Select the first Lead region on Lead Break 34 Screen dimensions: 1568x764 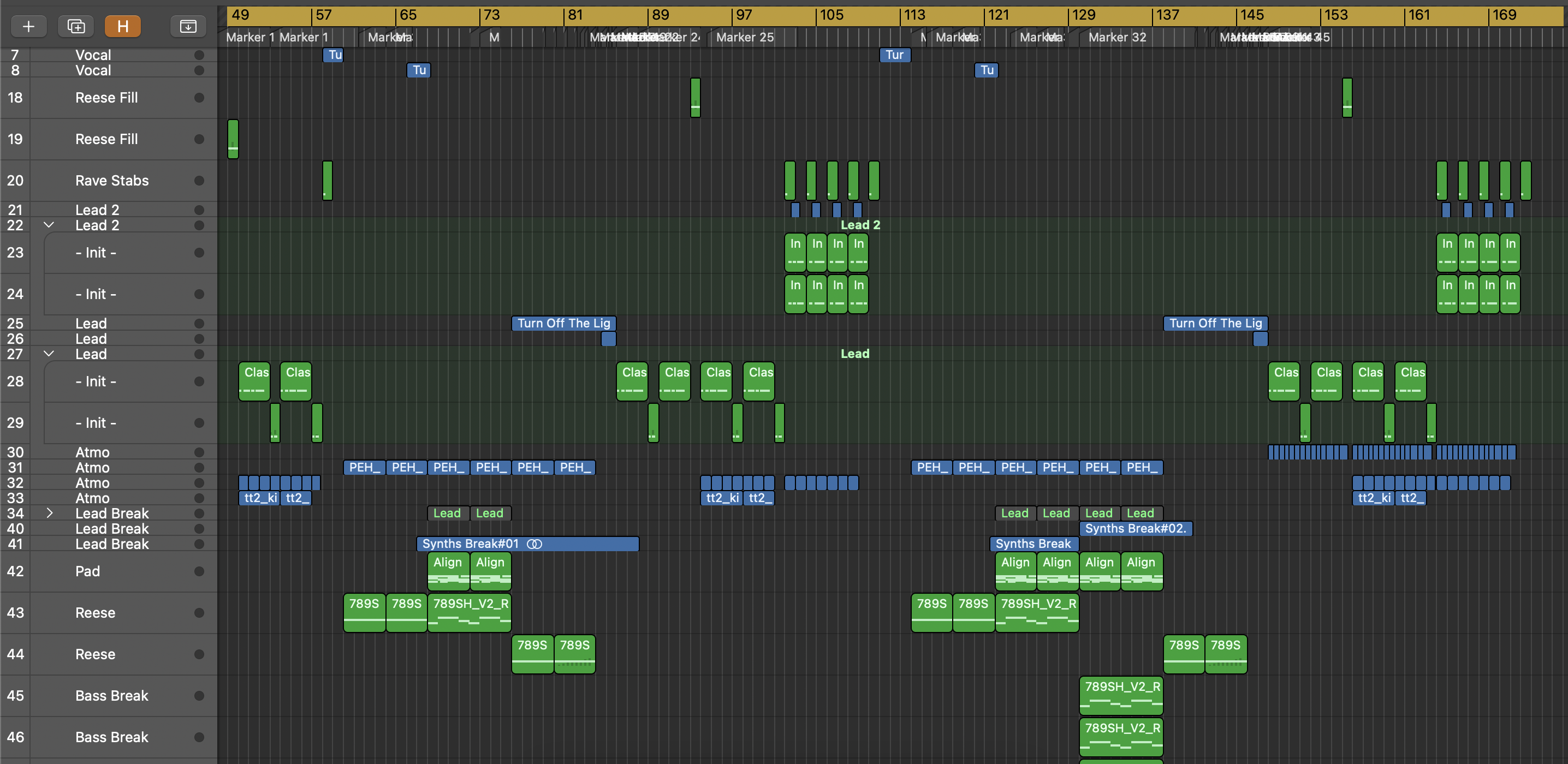tap(449, 514)
